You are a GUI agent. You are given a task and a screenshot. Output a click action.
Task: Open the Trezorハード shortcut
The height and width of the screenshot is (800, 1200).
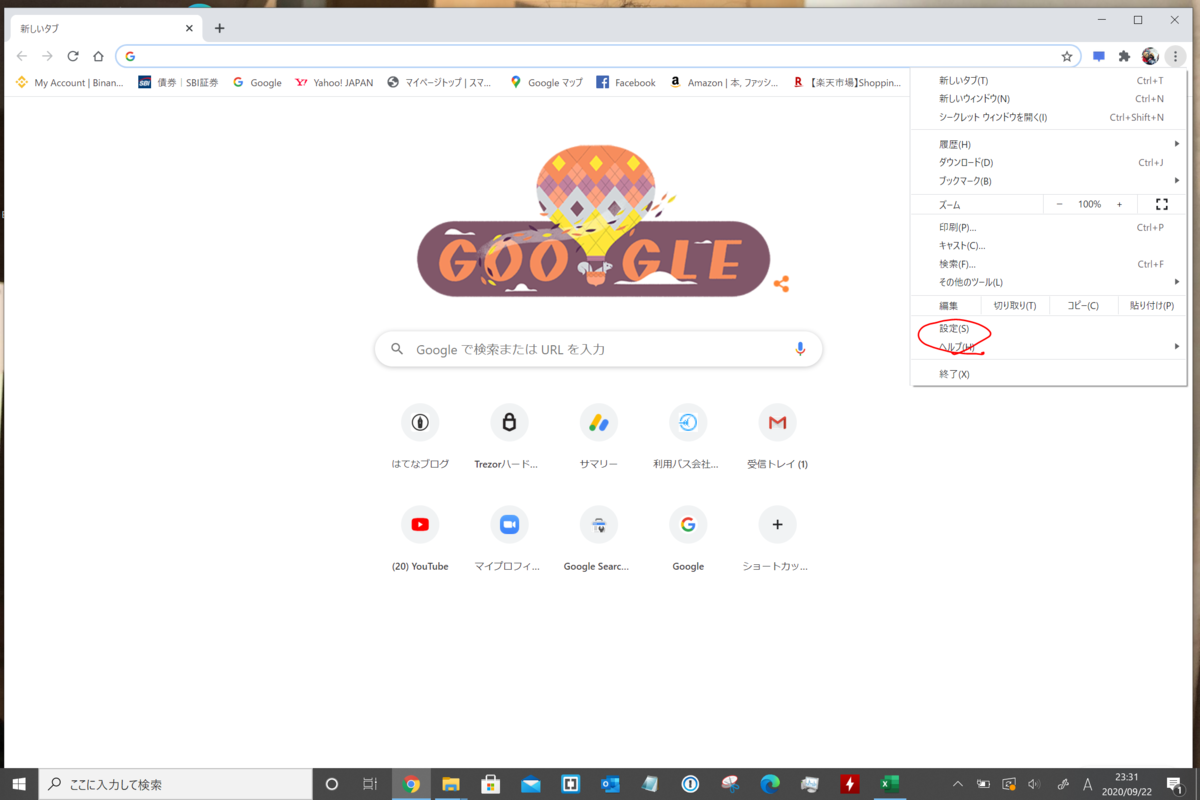509,436
